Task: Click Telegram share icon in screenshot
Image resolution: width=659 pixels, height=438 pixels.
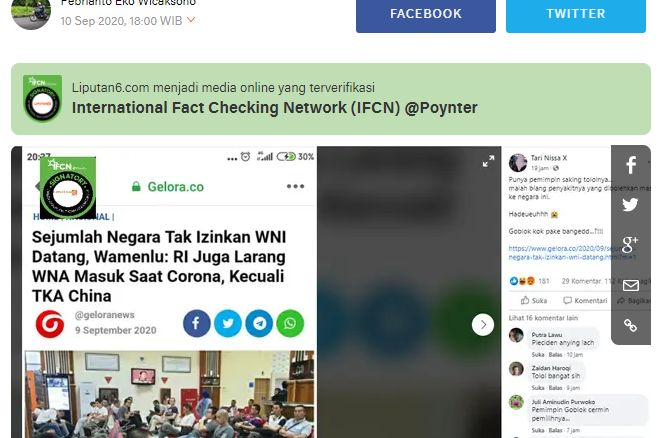Action: pyautogui.click(x=259, y=323)
